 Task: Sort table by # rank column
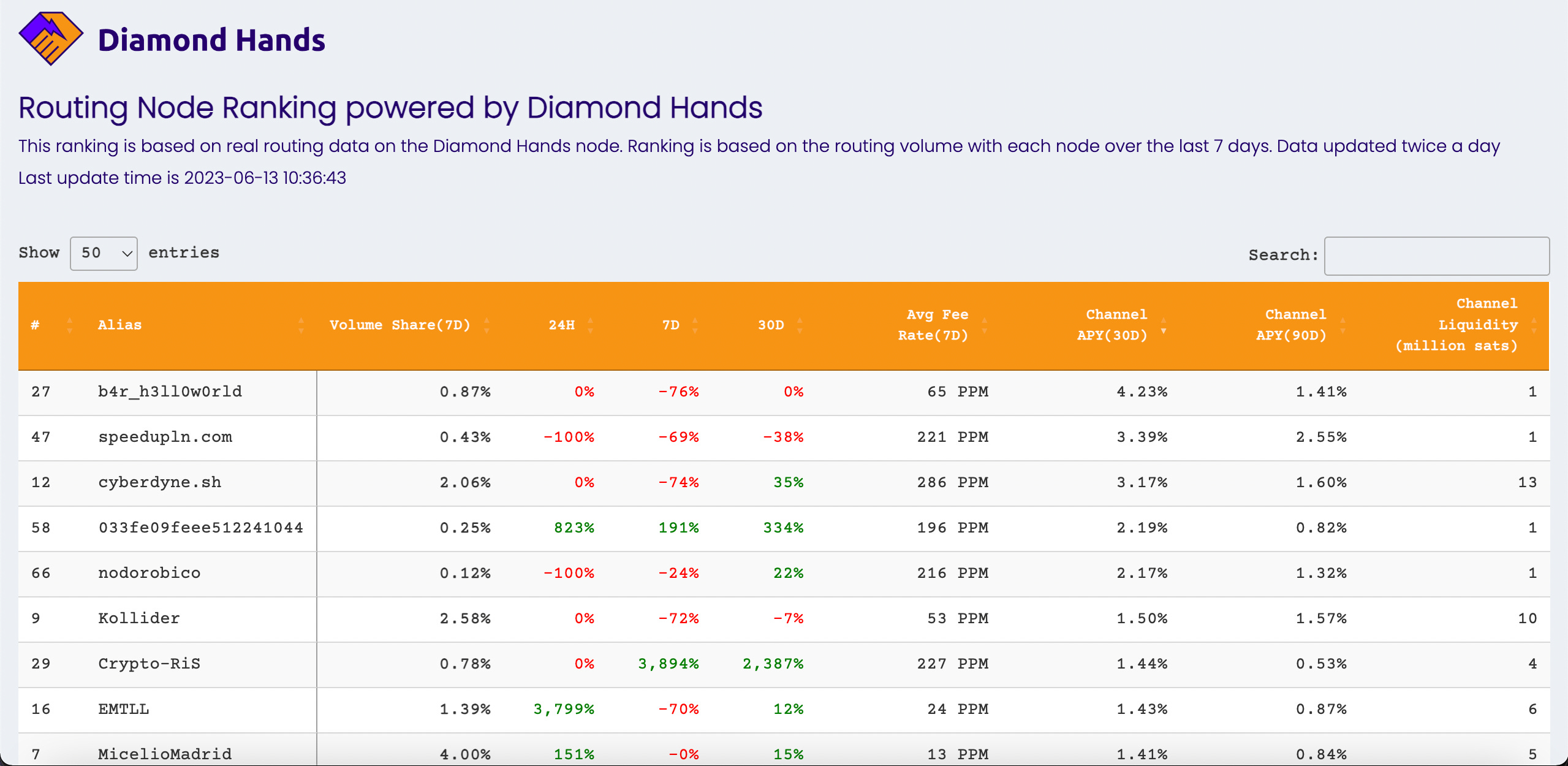51,325
